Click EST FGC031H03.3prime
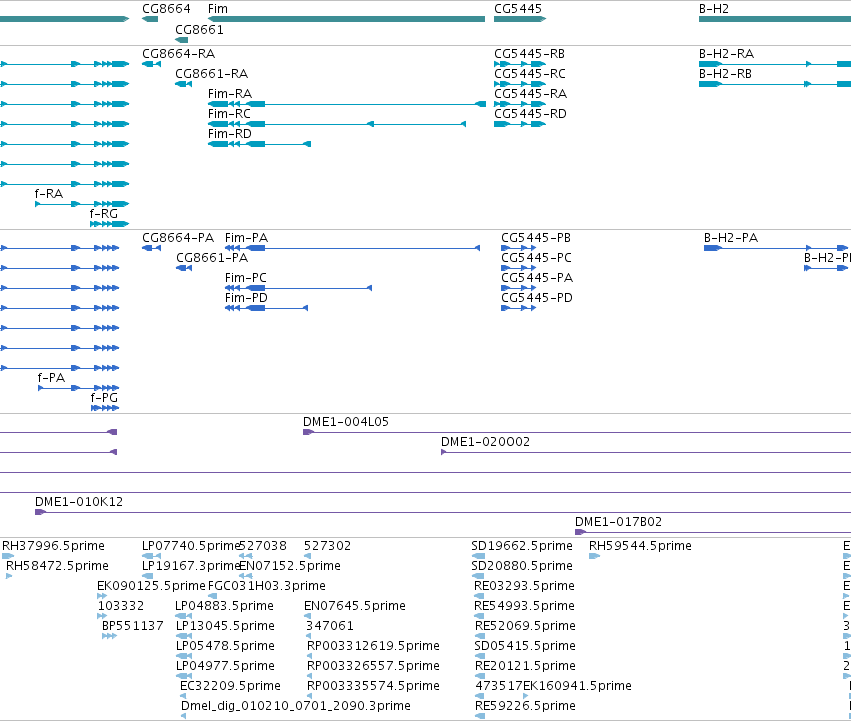The width and height of the screenshot is (851, 721). pos(266,586)
